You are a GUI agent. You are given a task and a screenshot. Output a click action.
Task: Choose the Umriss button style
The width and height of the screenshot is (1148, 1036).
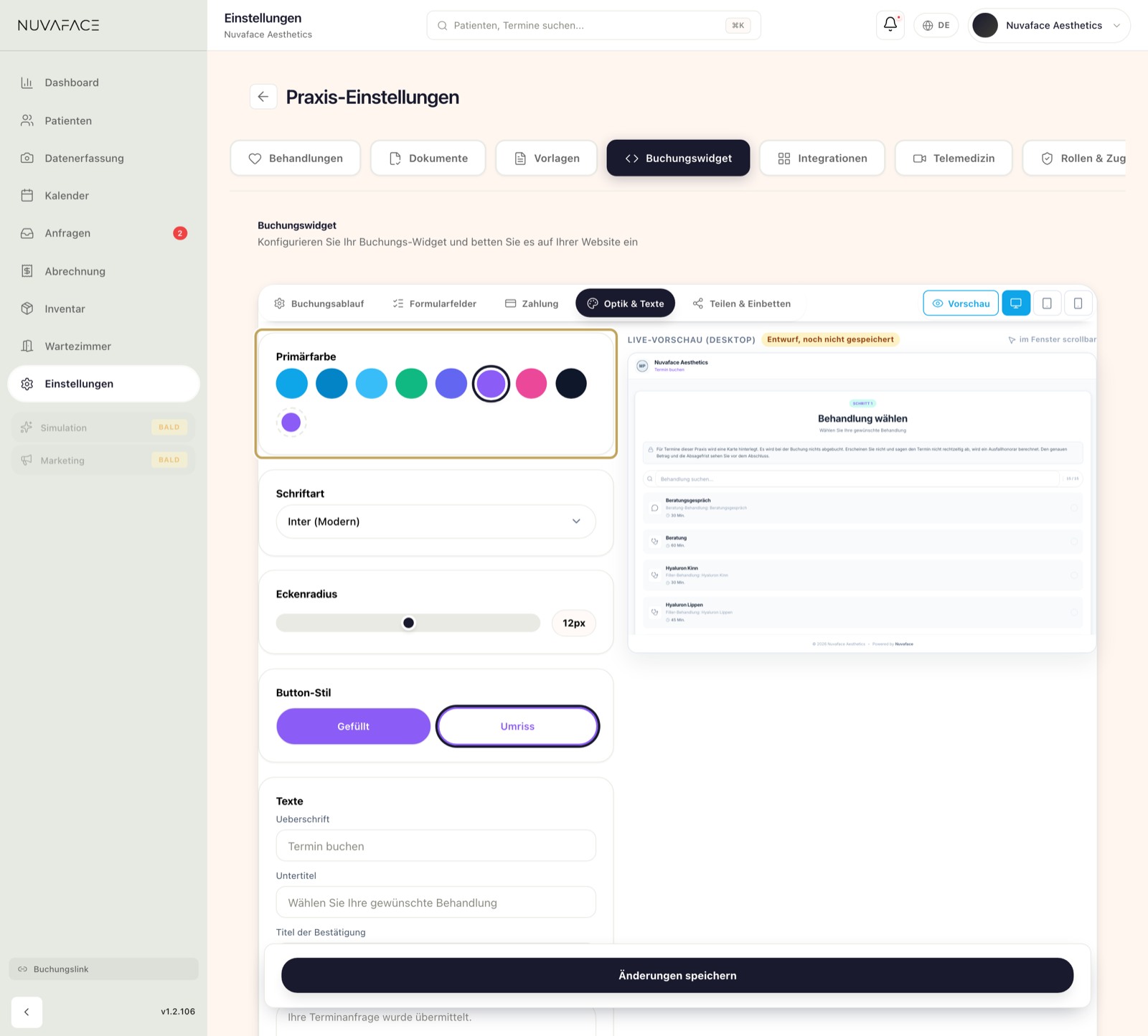[x=517, y=726]
